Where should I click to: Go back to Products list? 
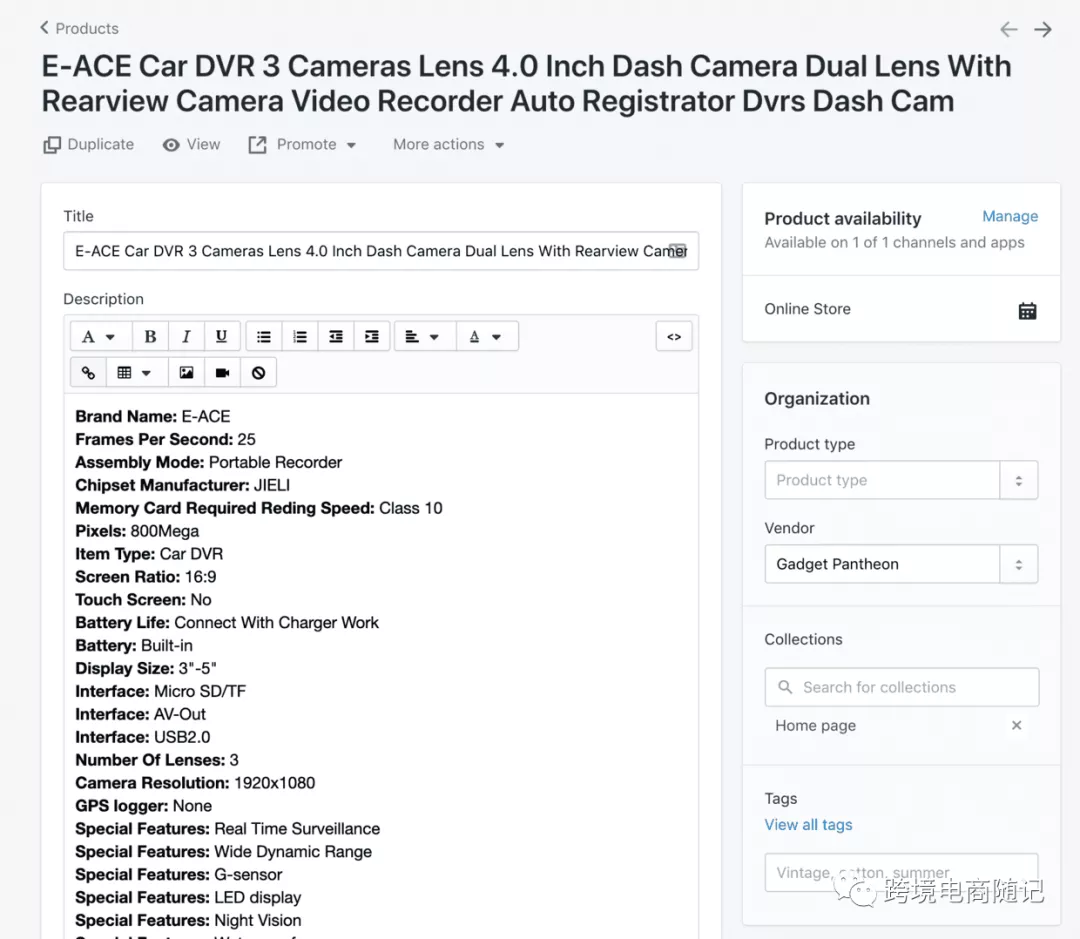[79, 28]
